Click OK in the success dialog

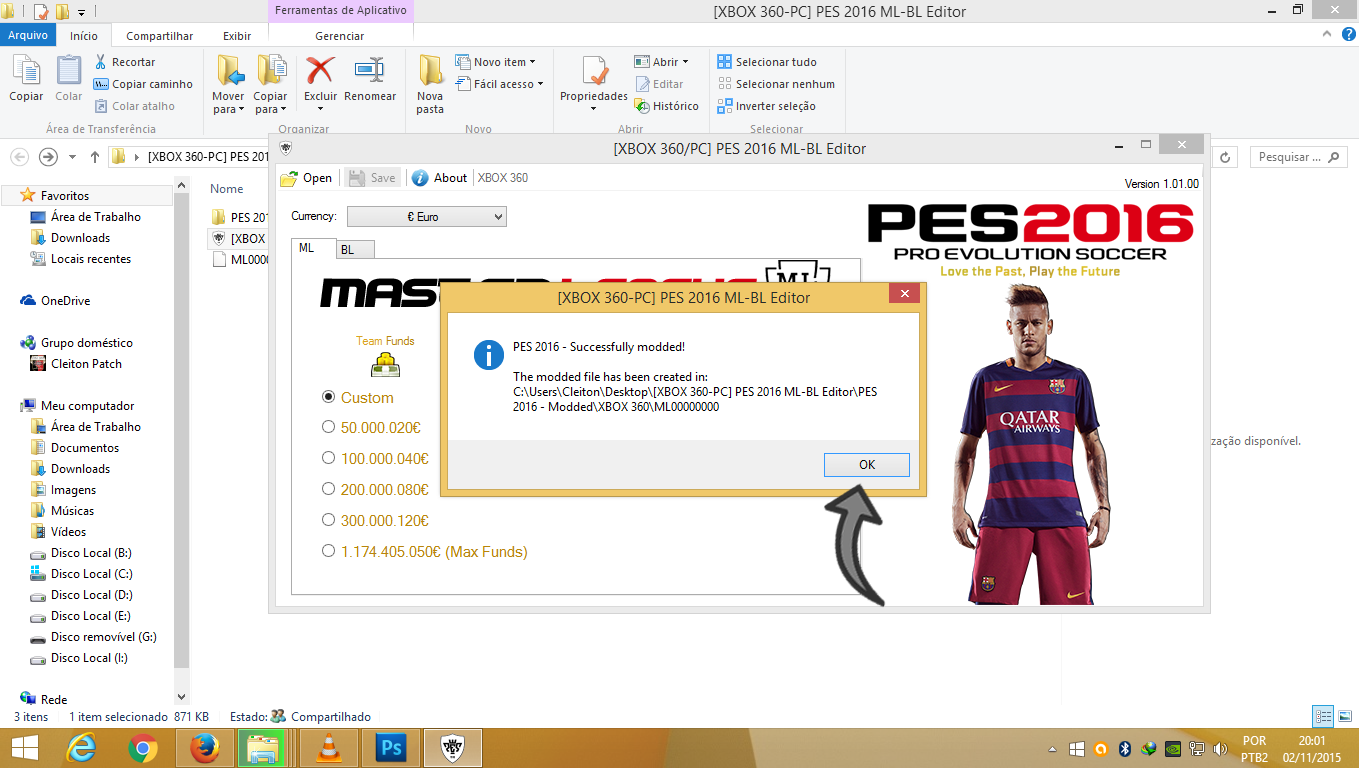pyautogui.click(x=866, y=465)
